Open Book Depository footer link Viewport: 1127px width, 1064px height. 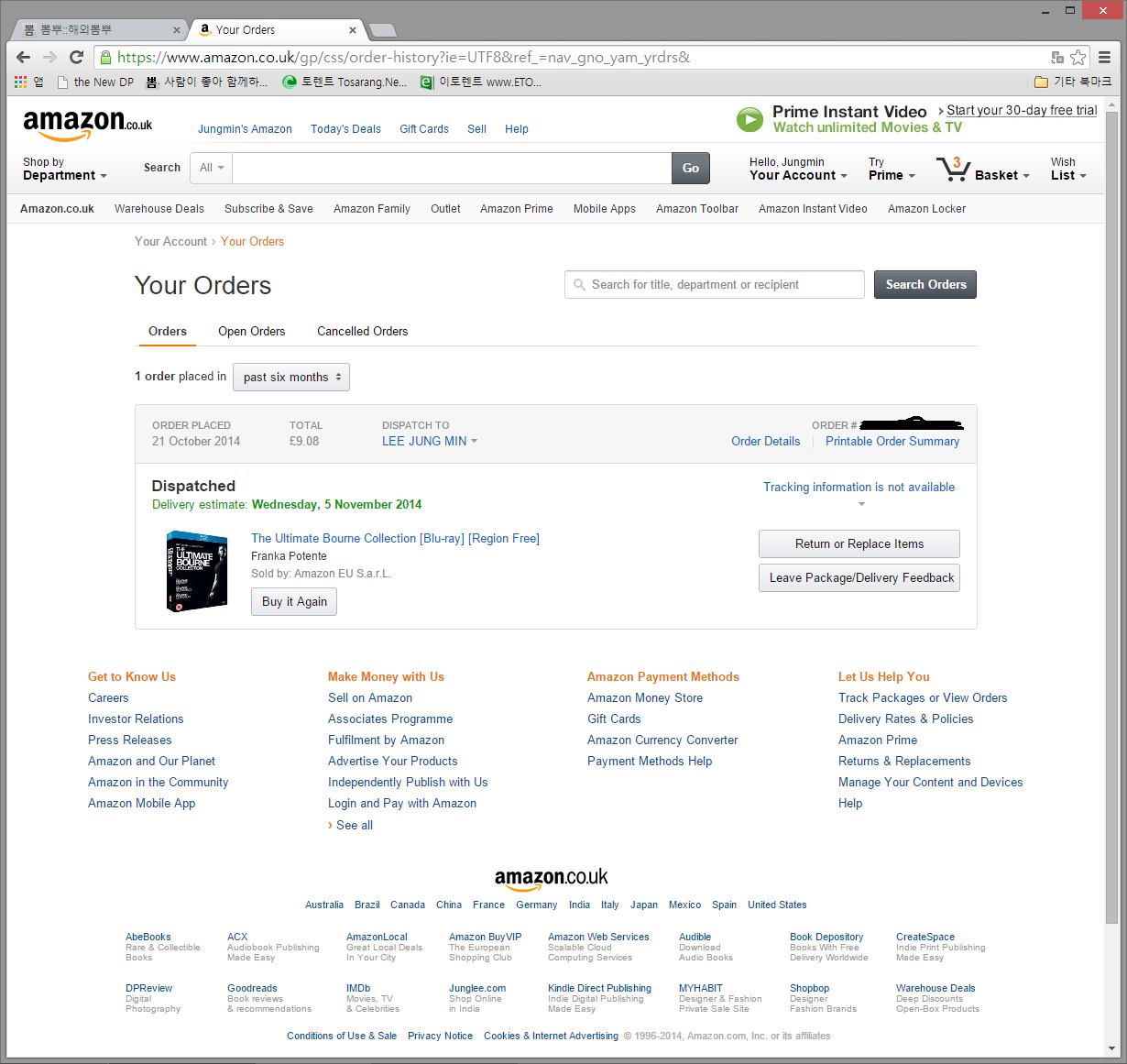(x=826, y=937)
